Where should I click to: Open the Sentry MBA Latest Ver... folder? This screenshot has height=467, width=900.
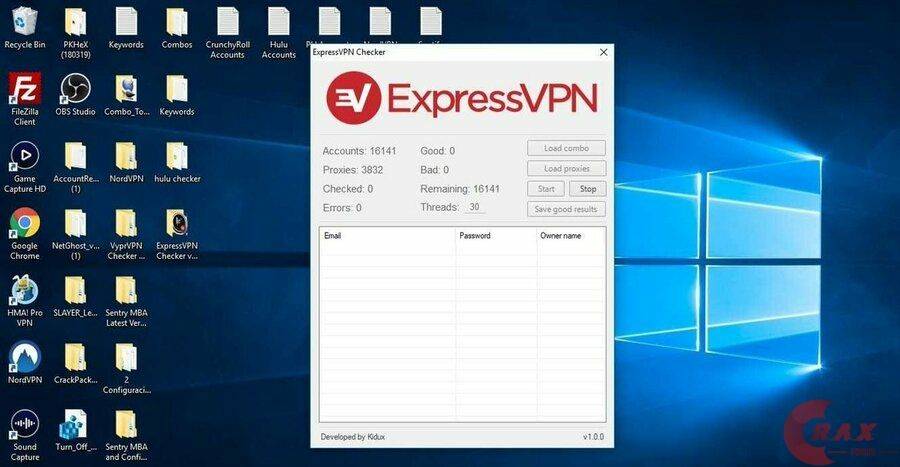126,301
